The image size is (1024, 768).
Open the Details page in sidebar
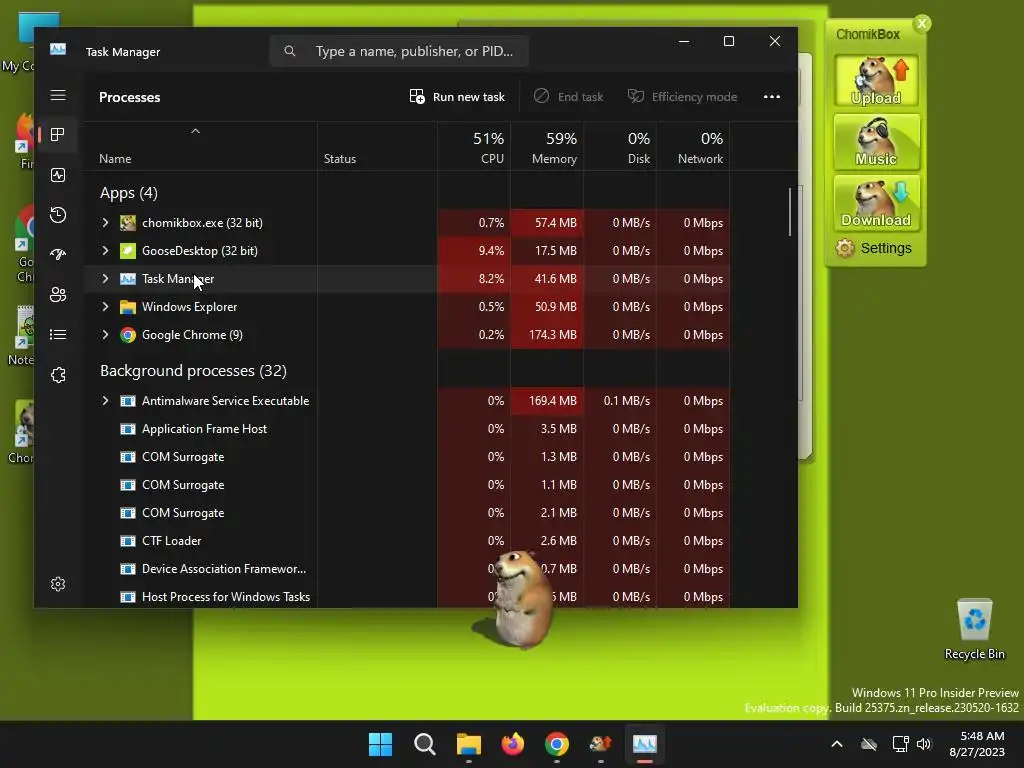58,334
